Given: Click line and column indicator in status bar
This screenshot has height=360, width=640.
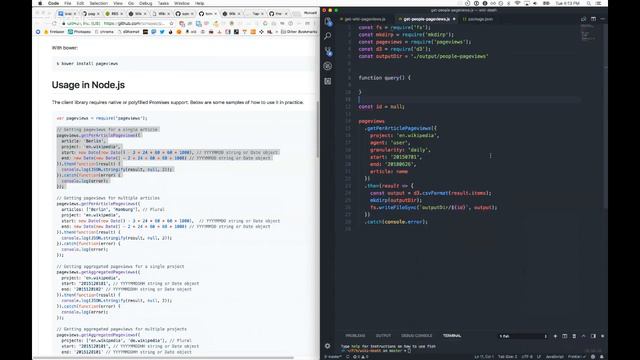Looking at the screenshot, I should [484, 357].
